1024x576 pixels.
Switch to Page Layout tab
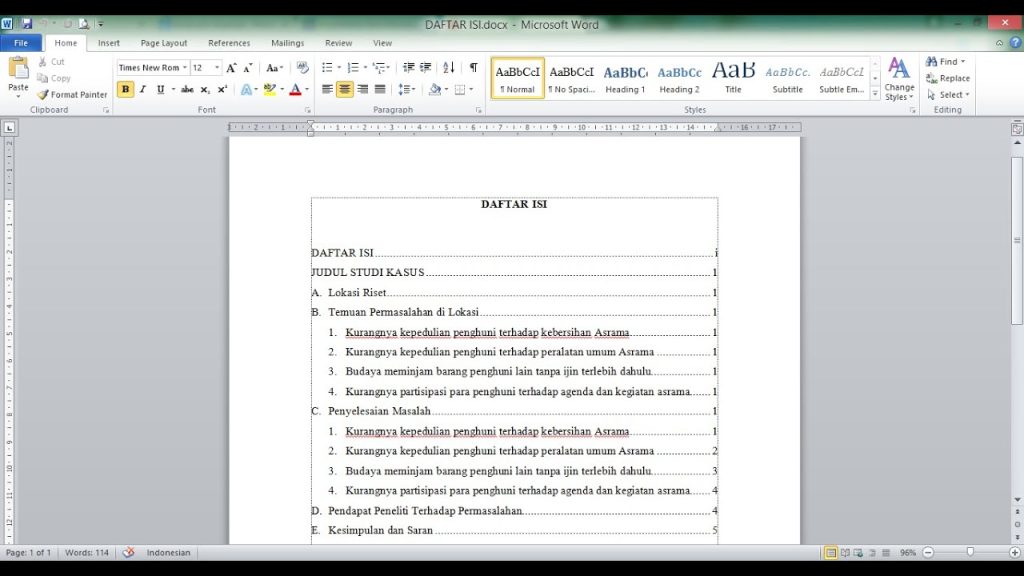click(x=164, y=43)
